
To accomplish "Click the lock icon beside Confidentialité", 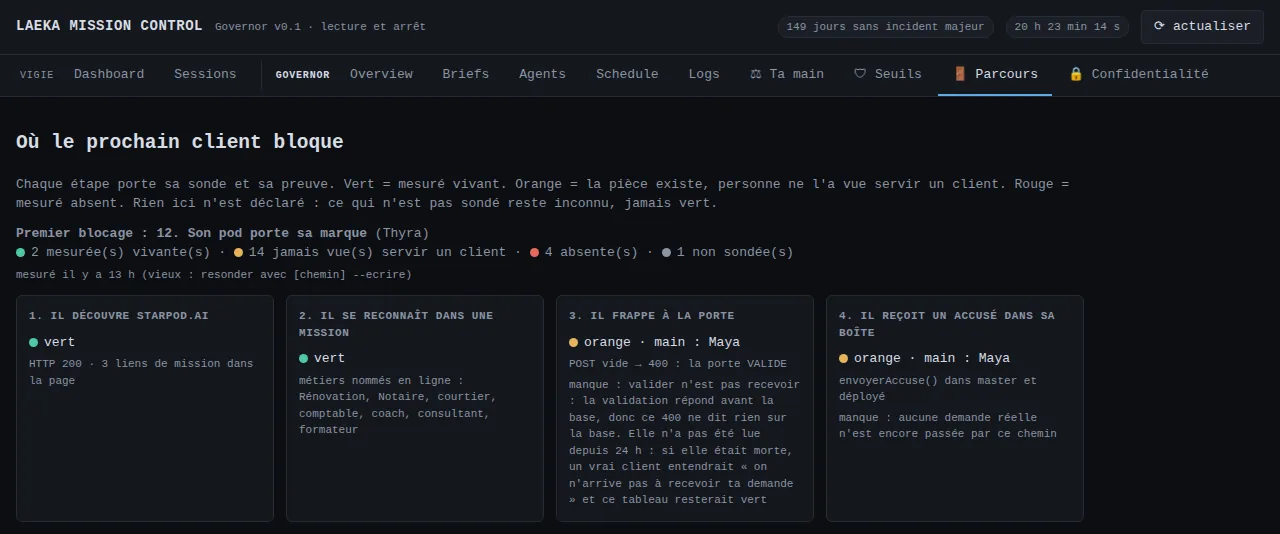I will (1076, 74).
